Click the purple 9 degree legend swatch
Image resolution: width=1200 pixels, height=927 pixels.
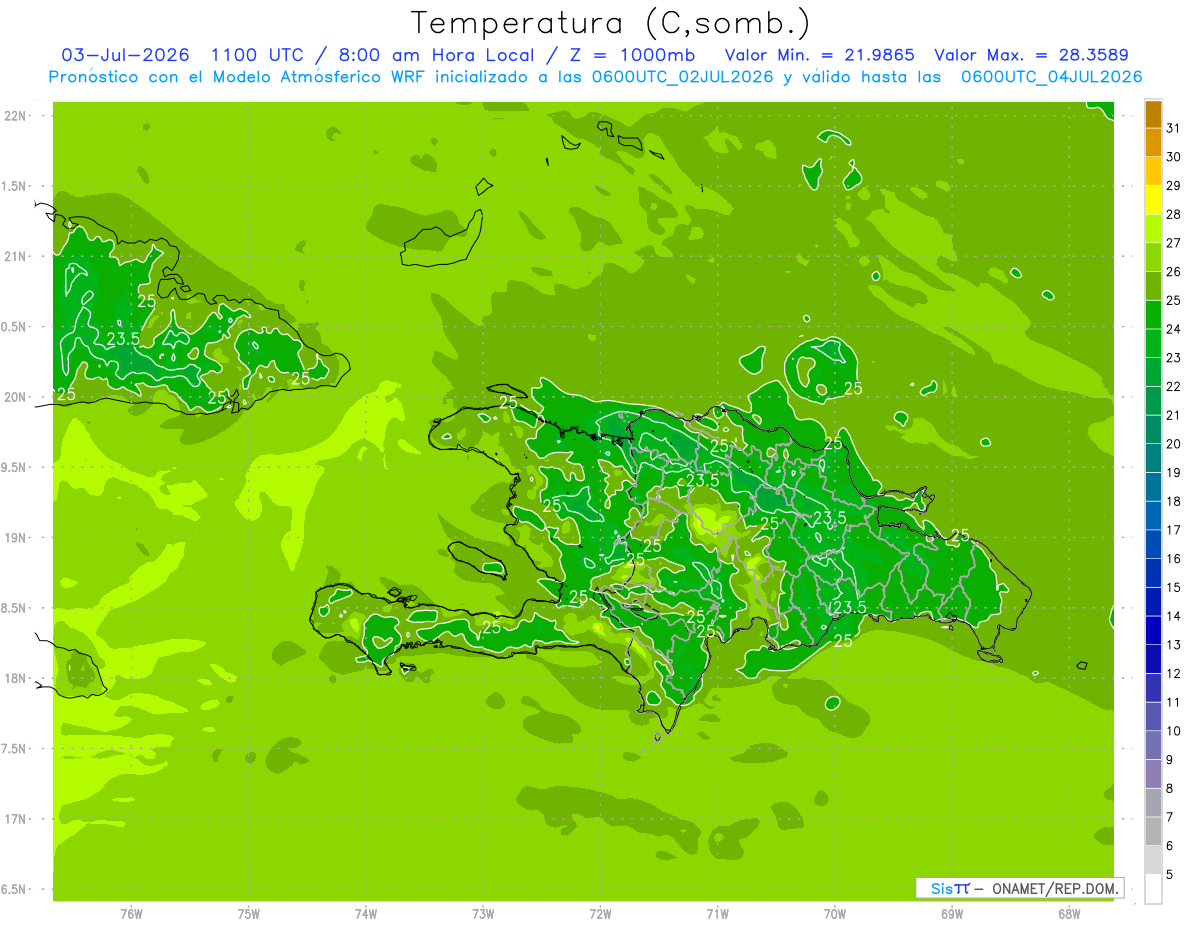tap(1153, 746)
